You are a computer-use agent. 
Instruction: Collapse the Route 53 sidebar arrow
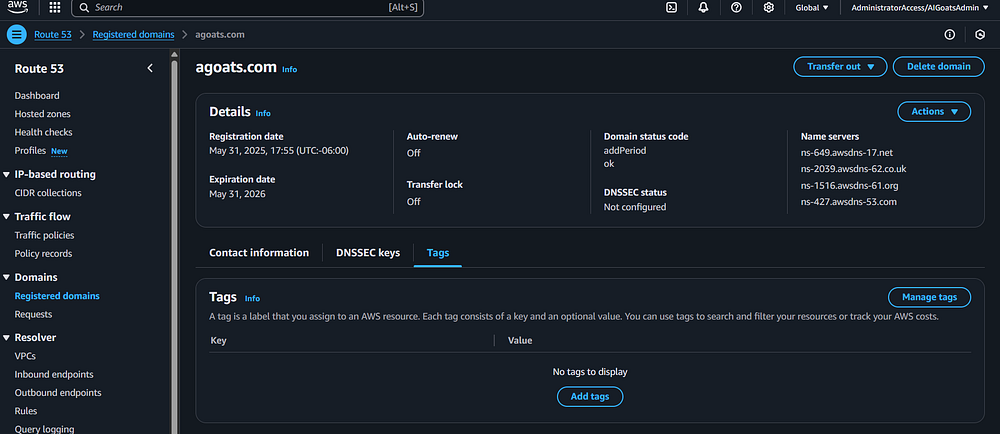pos(150,68)
